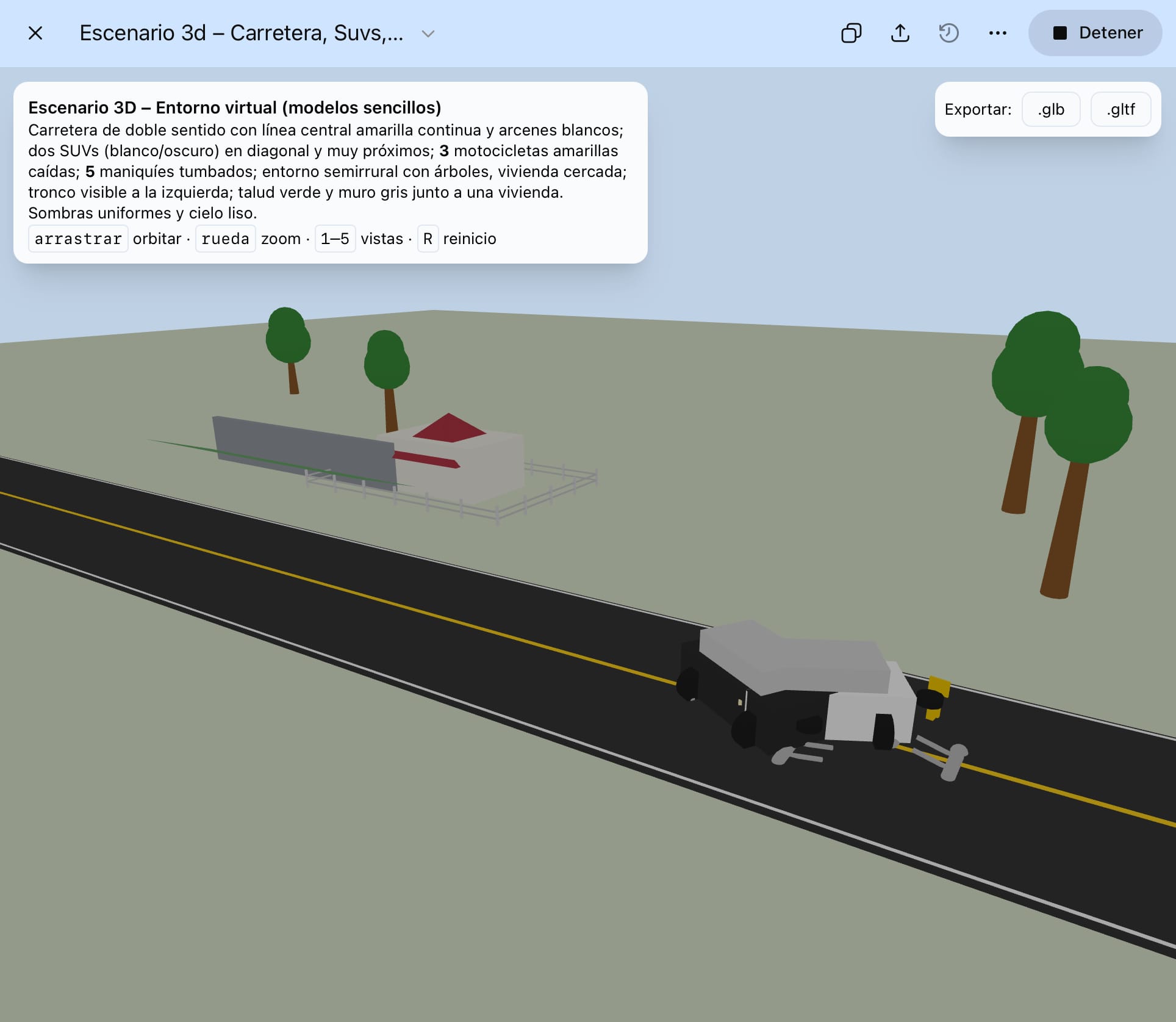Expand the title dropdown chevron
Screen dimensions: 1176x1022
tap(428, 34)
